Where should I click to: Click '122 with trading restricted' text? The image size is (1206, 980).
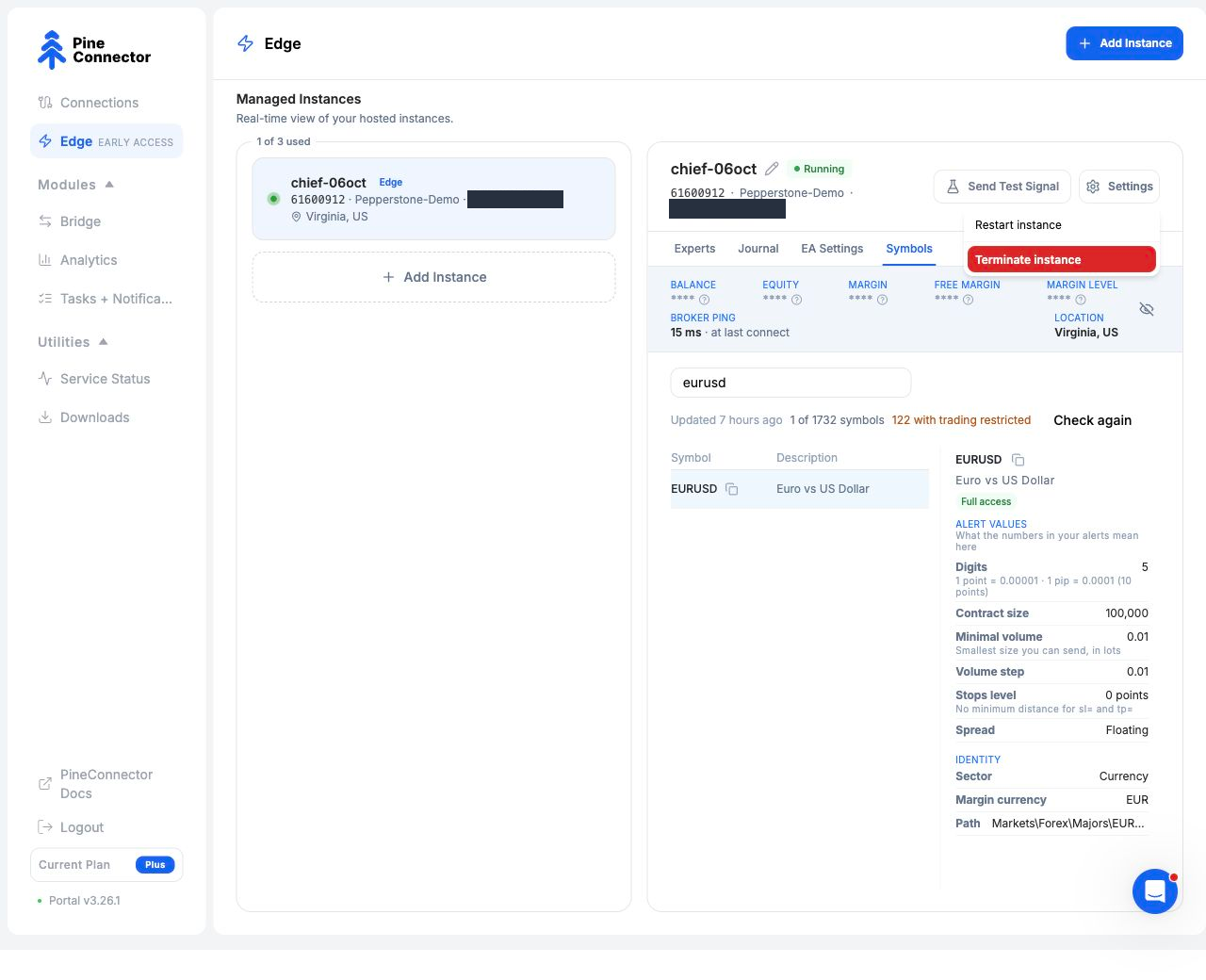click(x=961, y=420)
